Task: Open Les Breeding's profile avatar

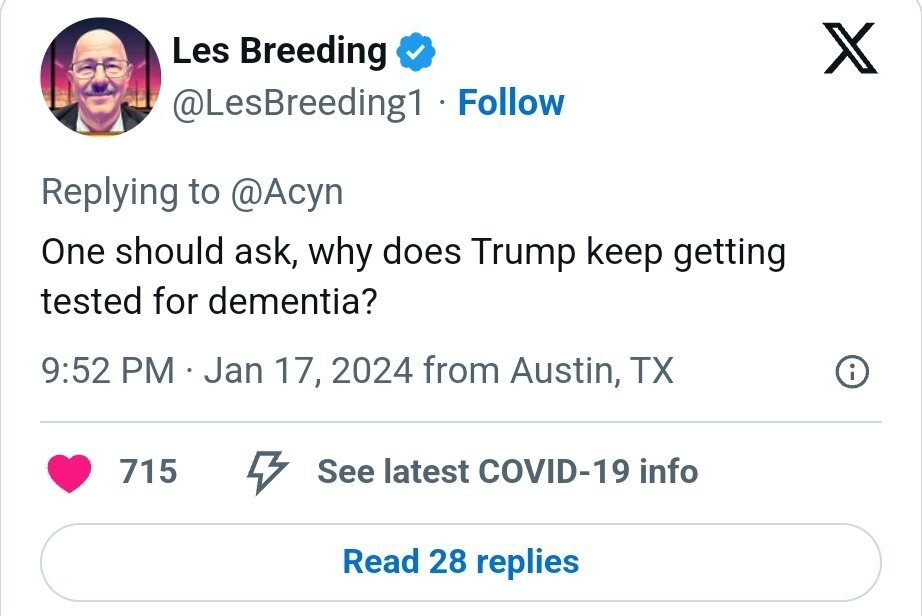Action: point(99,77)
